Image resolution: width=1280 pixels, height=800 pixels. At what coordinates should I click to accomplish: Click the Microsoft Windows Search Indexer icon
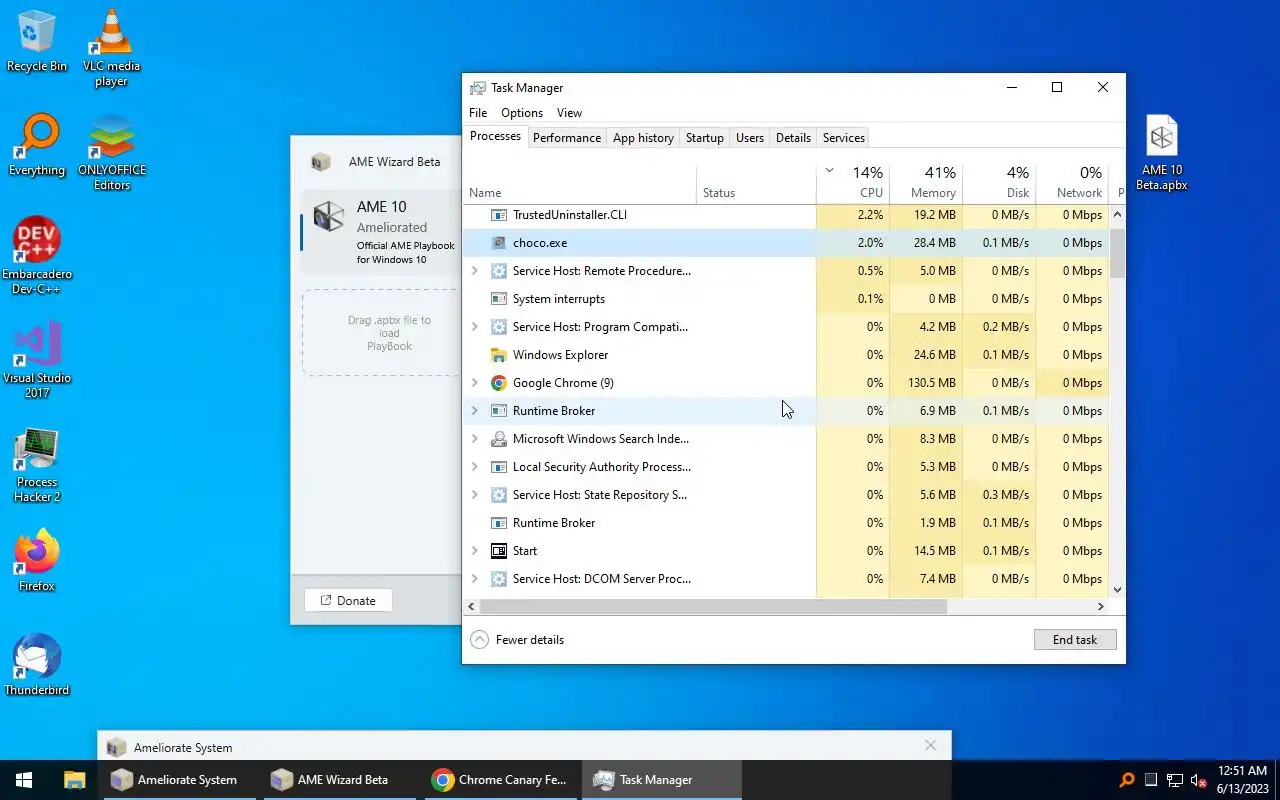499,439
